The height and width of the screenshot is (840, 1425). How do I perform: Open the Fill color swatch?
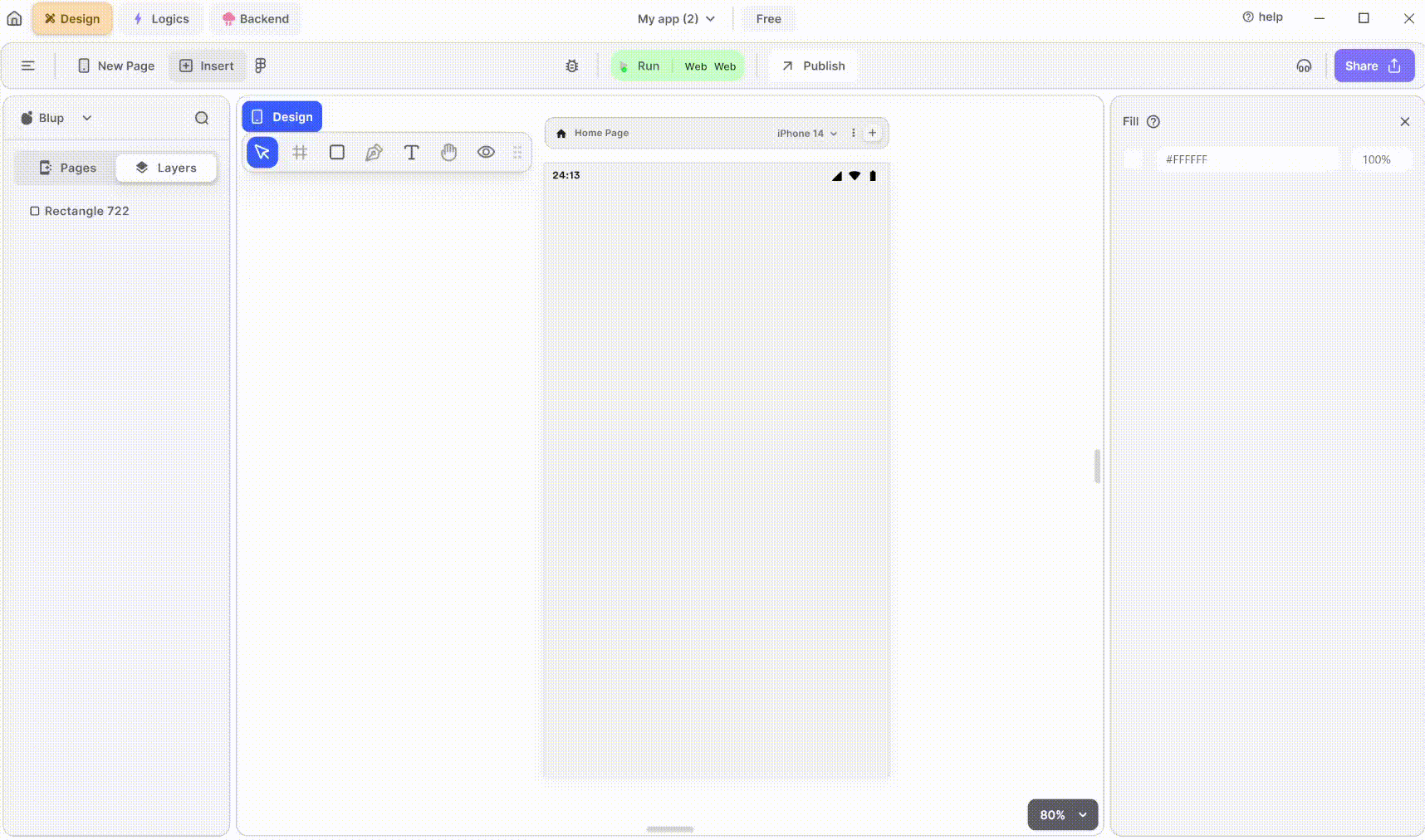coord(1133,159)
